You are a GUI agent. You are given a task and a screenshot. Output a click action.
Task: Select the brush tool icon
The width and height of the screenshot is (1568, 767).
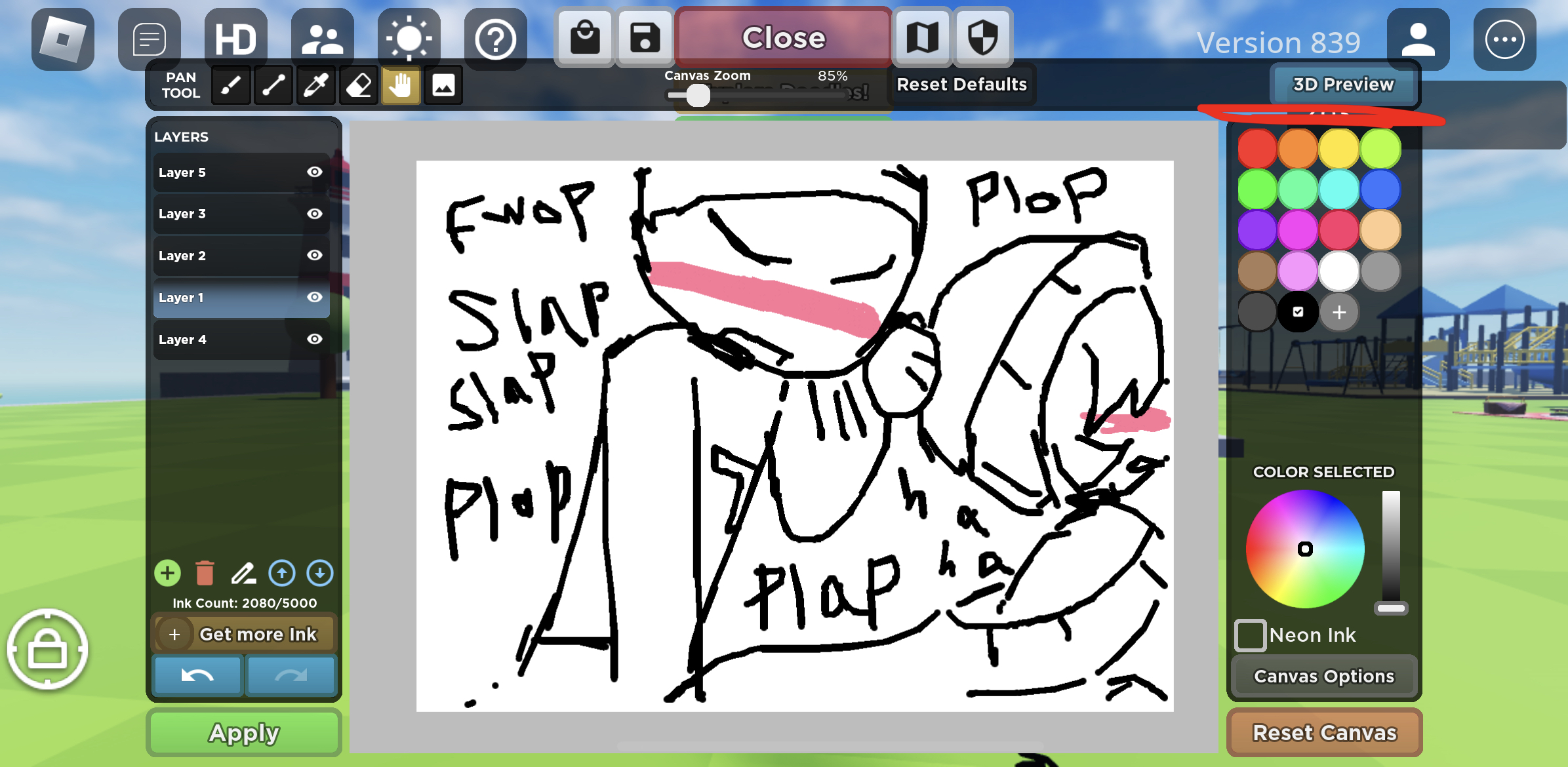(x=231, y=85)
